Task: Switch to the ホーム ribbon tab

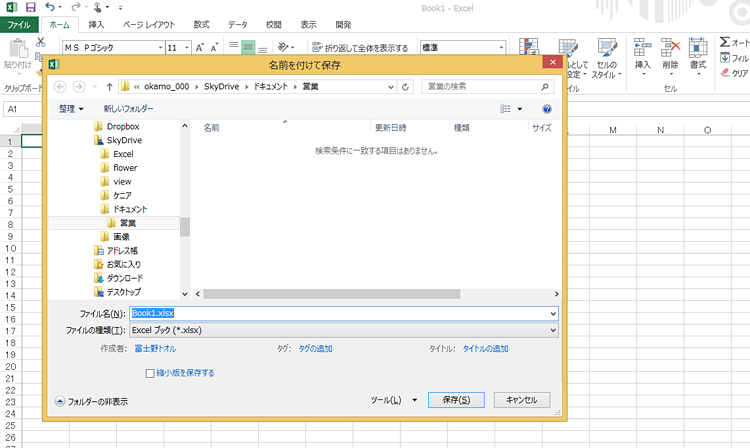Action: tap(59, 24)
